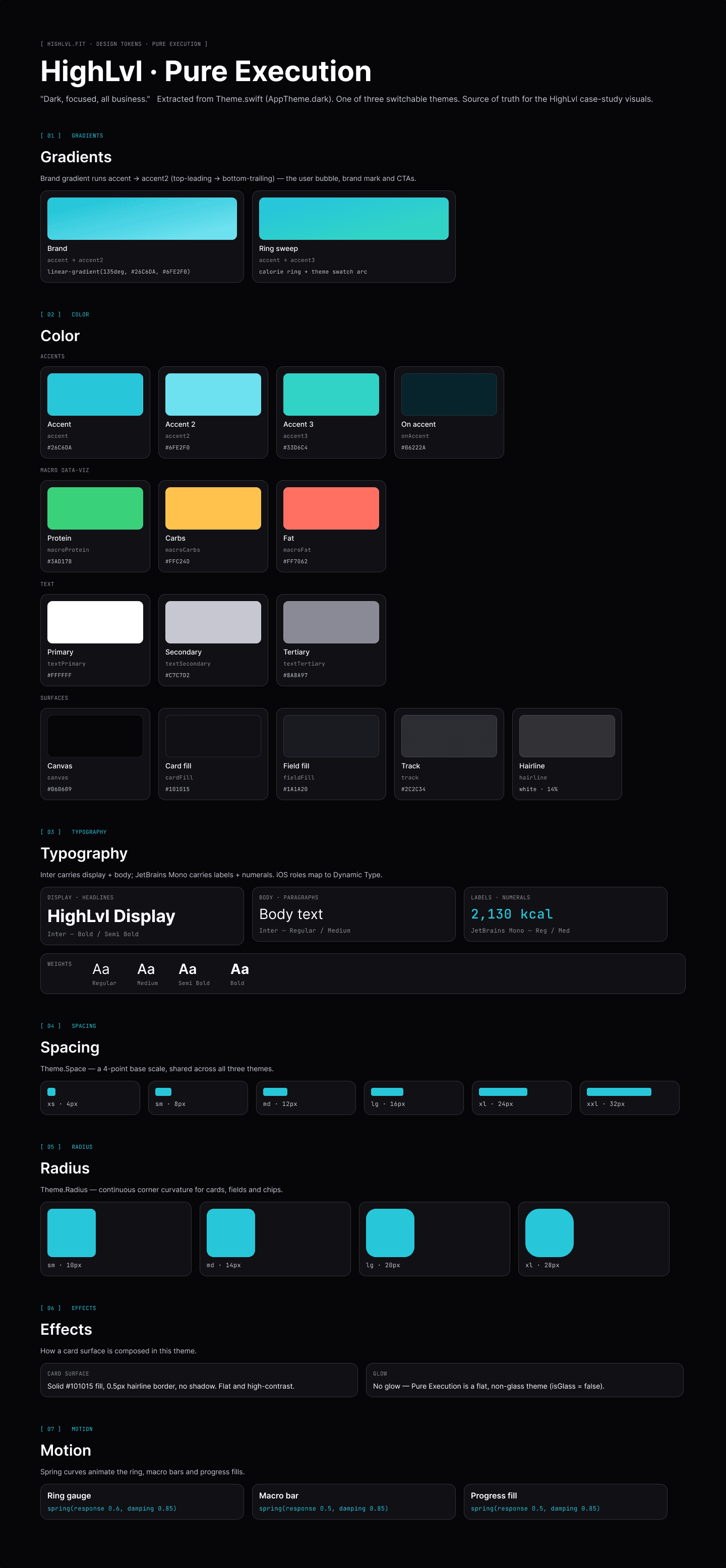Click the Glow effect description
This screenshot has height=1568, width=726.
(489, 1386)
